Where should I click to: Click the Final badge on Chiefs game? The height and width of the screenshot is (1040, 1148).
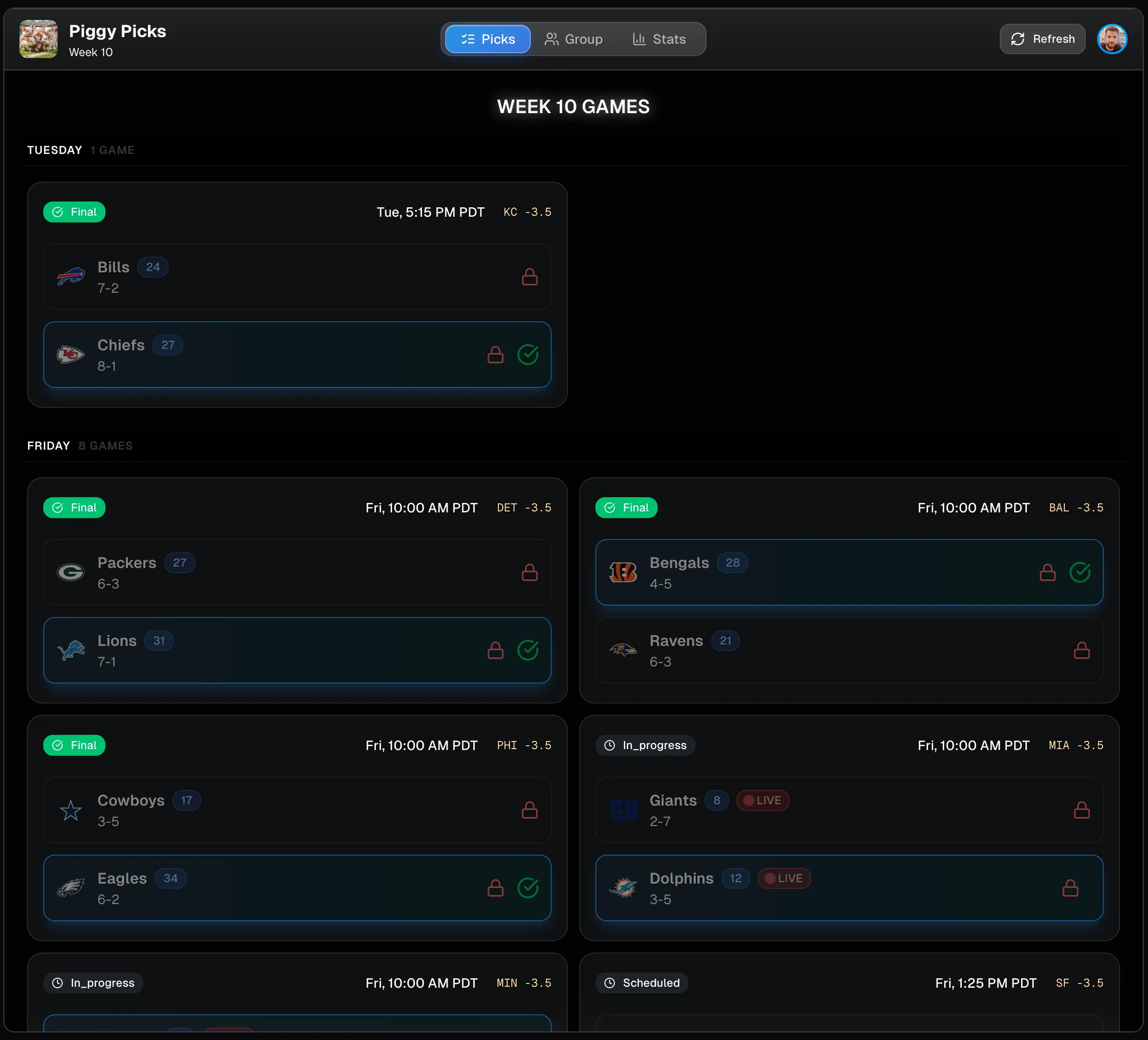[x=74, y=212]
